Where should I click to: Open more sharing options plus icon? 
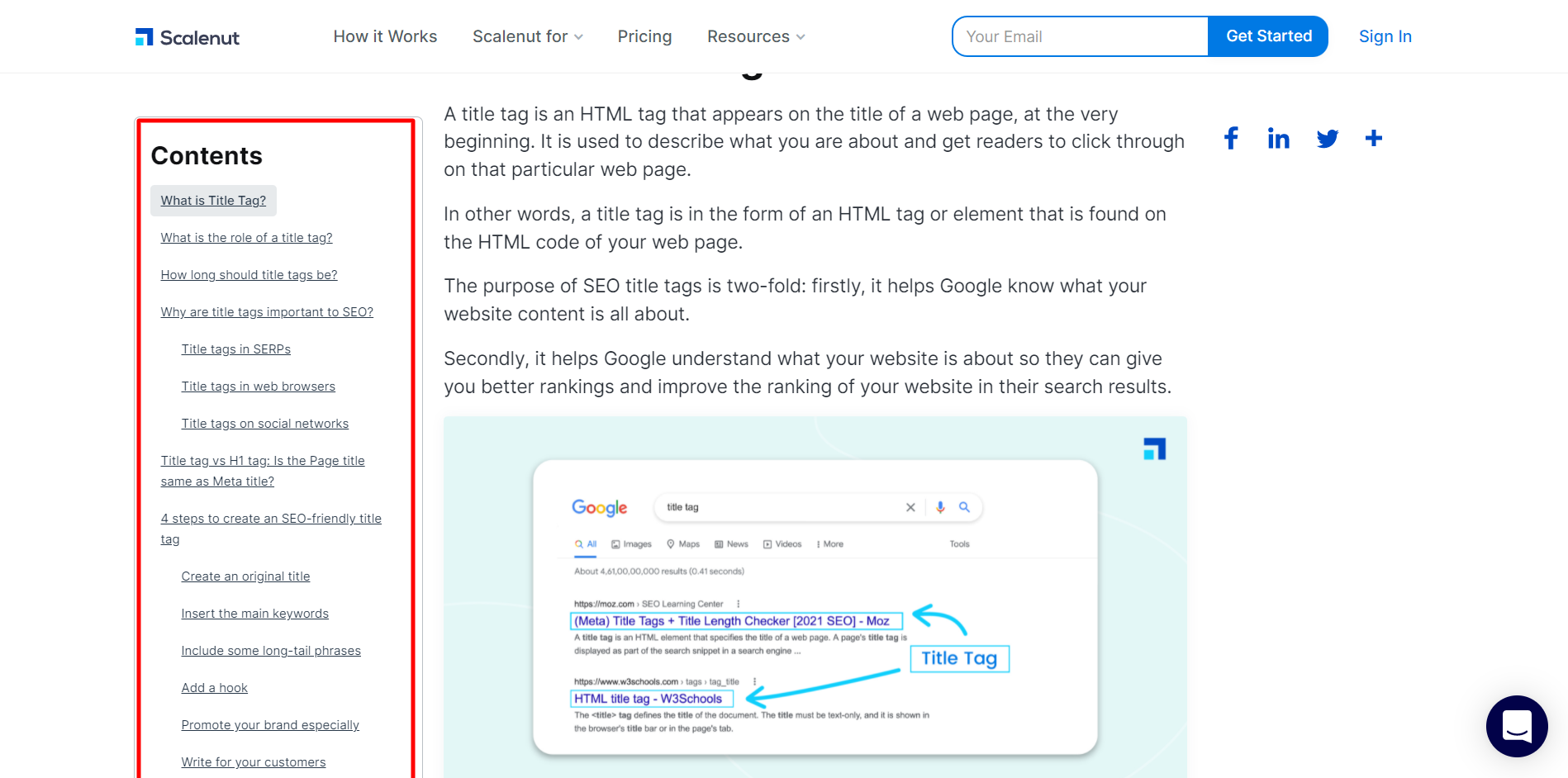pos(1373,138)
